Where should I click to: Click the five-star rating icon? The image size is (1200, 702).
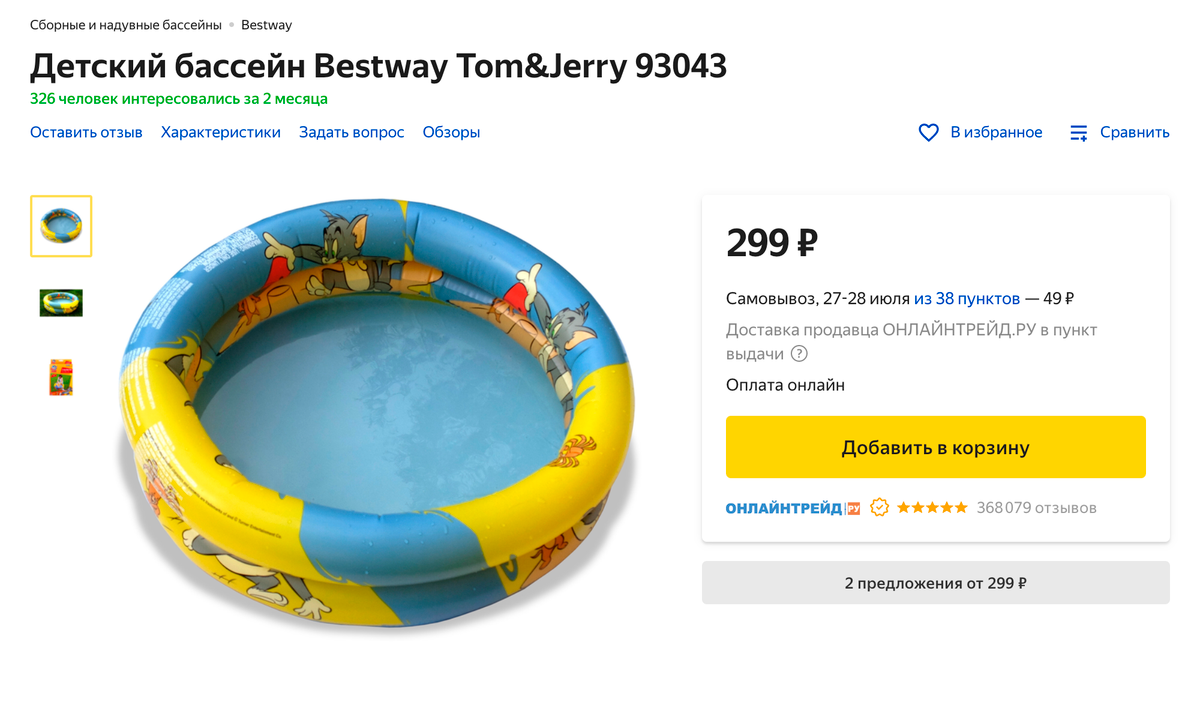tap(931, 507)
